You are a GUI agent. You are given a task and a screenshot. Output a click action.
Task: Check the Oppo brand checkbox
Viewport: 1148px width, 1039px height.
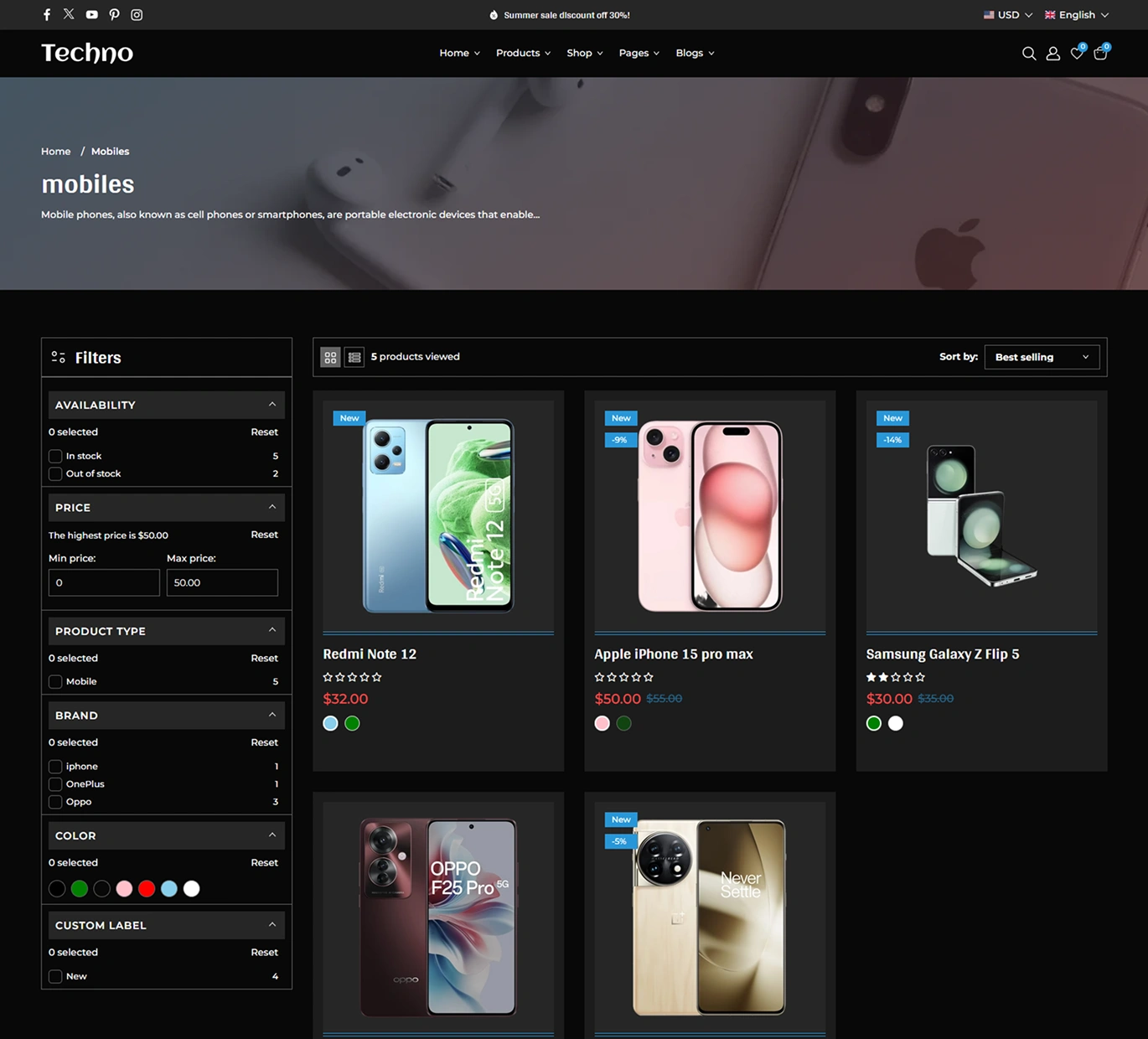(x=55, y=802)
